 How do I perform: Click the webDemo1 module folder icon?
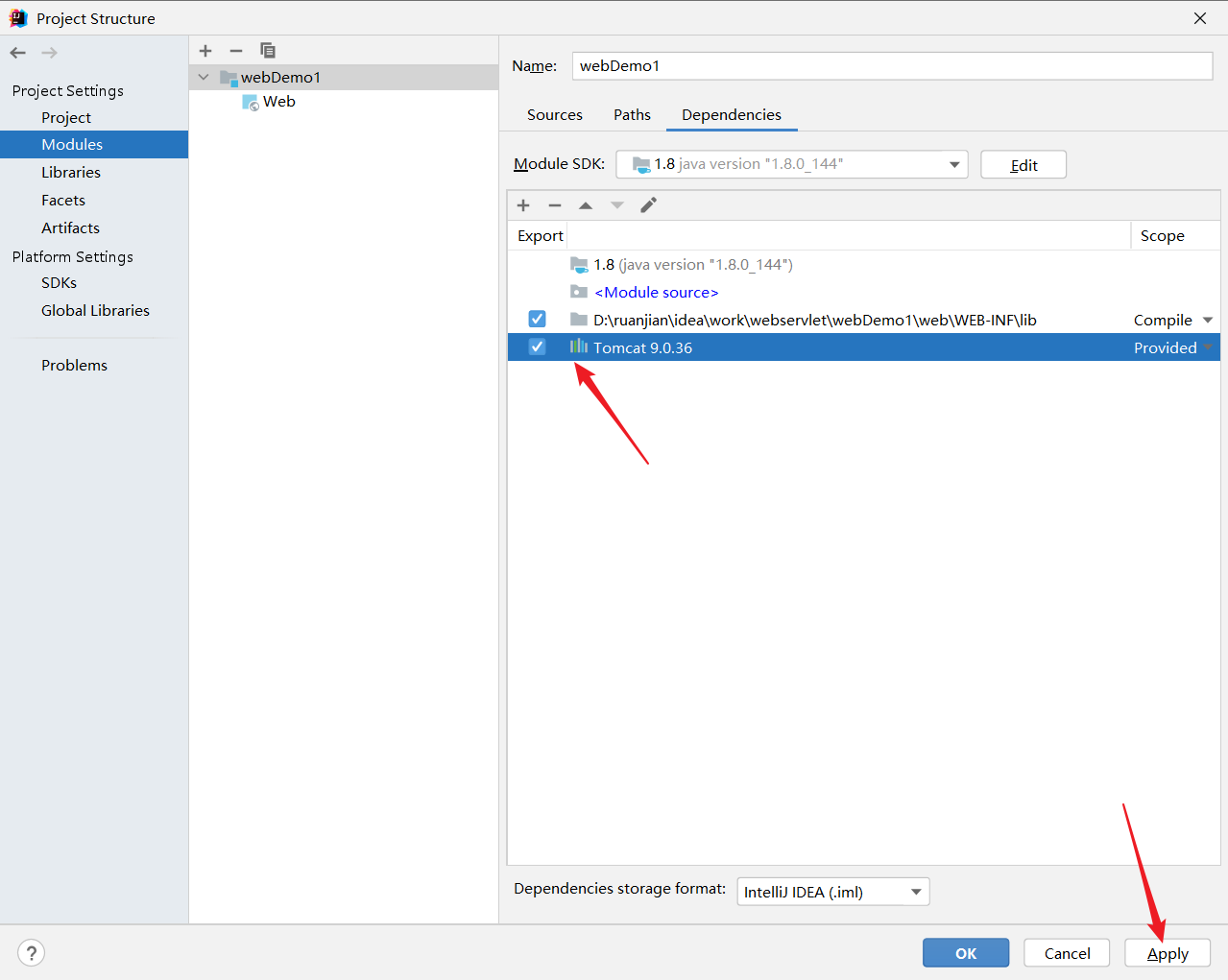(x=229, y=77)
